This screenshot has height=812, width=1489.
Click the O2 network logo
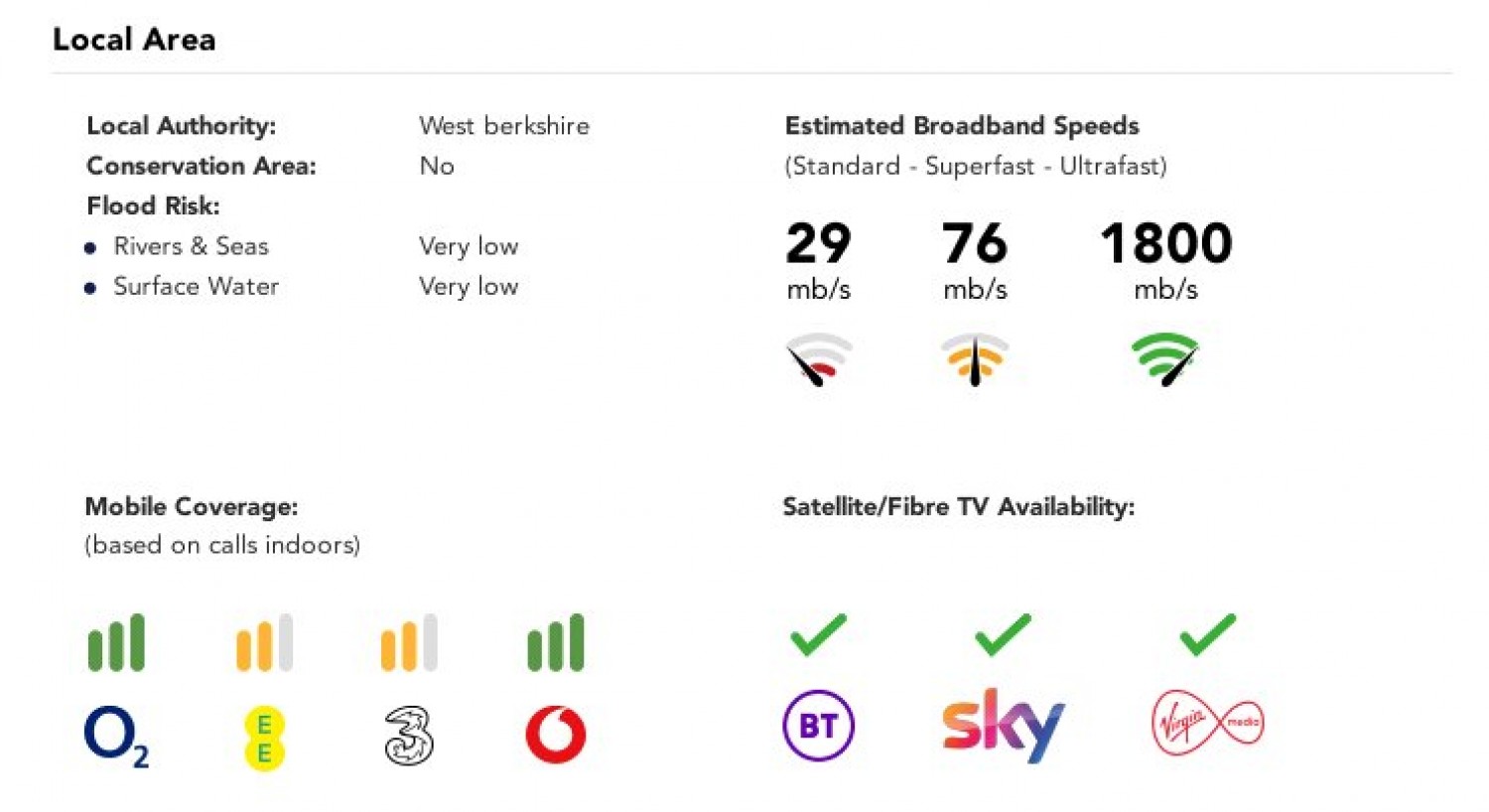tap(115, 737)
